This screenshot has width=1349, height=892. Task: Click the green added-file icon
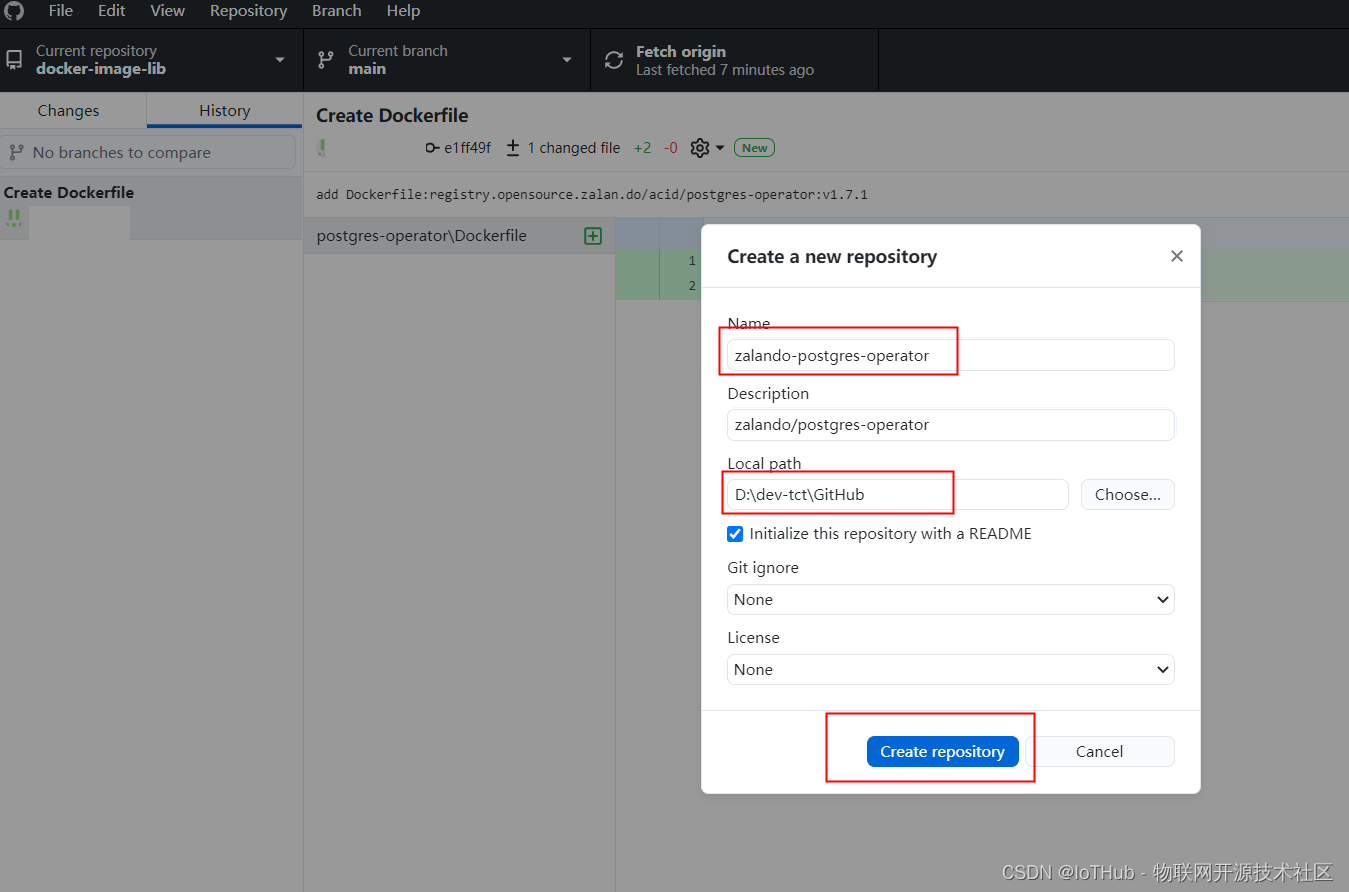pos(593,236)
